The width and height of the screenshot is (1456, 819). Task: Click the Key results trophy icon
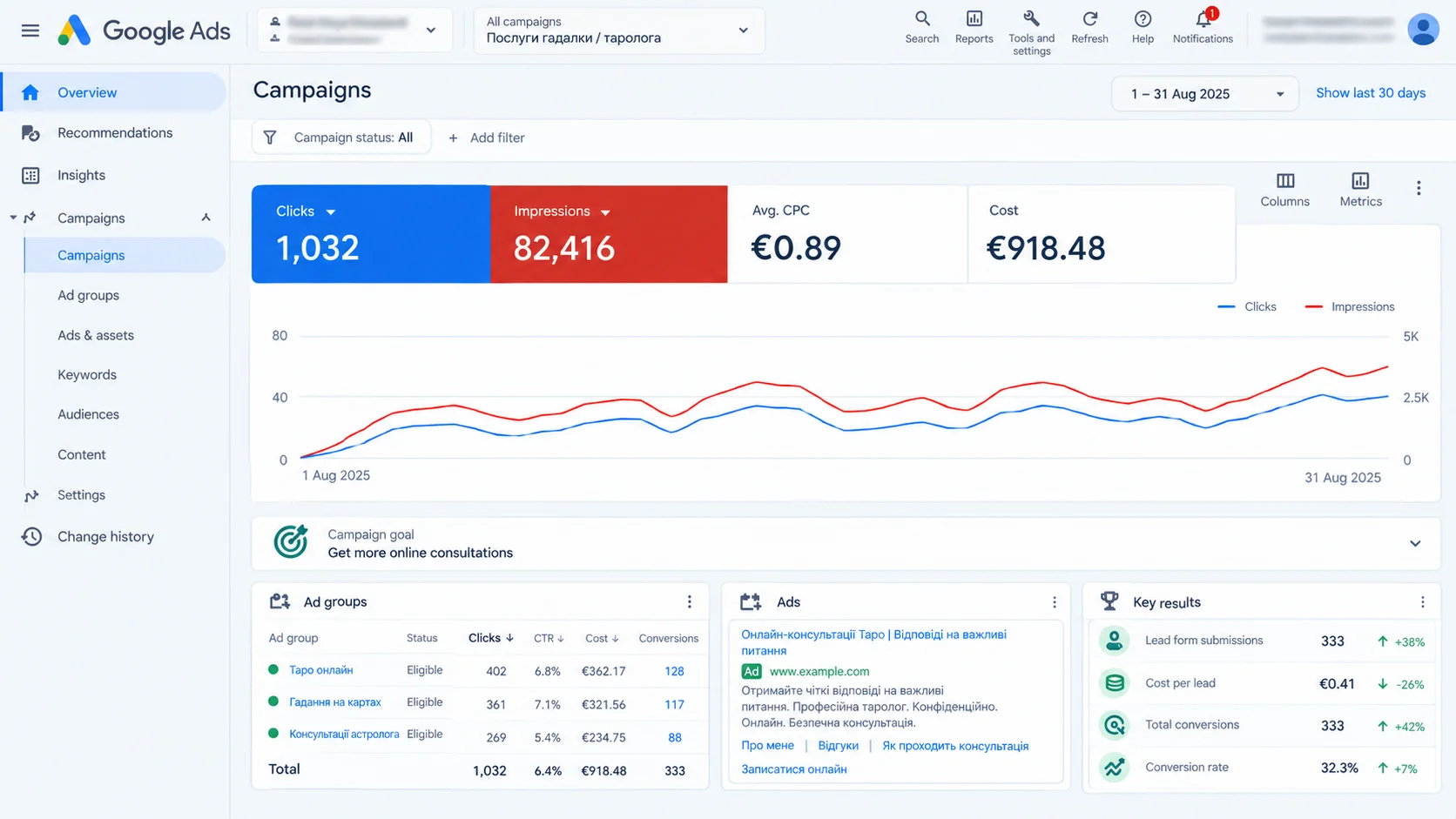coord(1109,601)
